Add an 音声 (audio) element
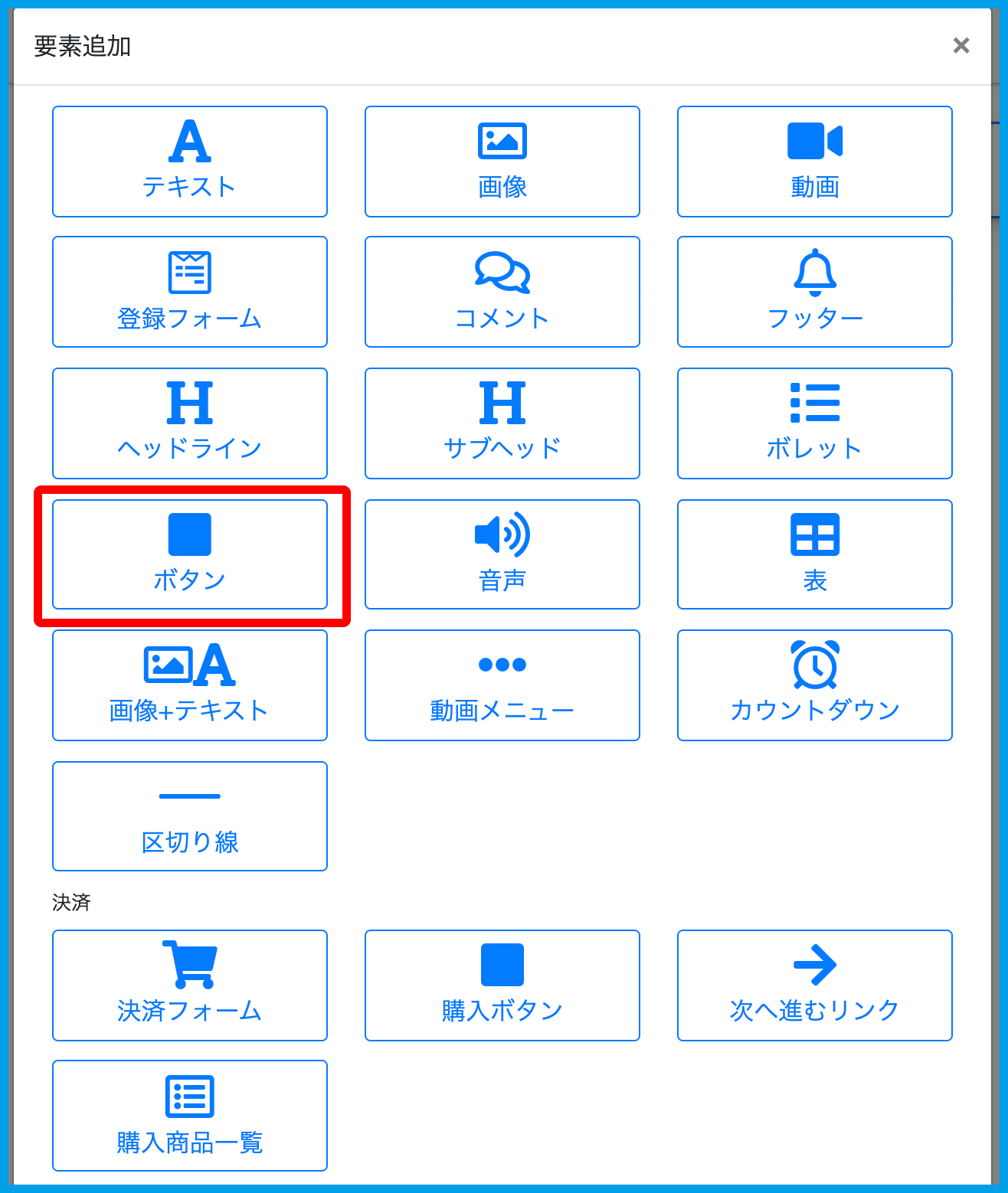Image resolution: width=1008 pixels, height=1193 pixels. tap(502, 554)
